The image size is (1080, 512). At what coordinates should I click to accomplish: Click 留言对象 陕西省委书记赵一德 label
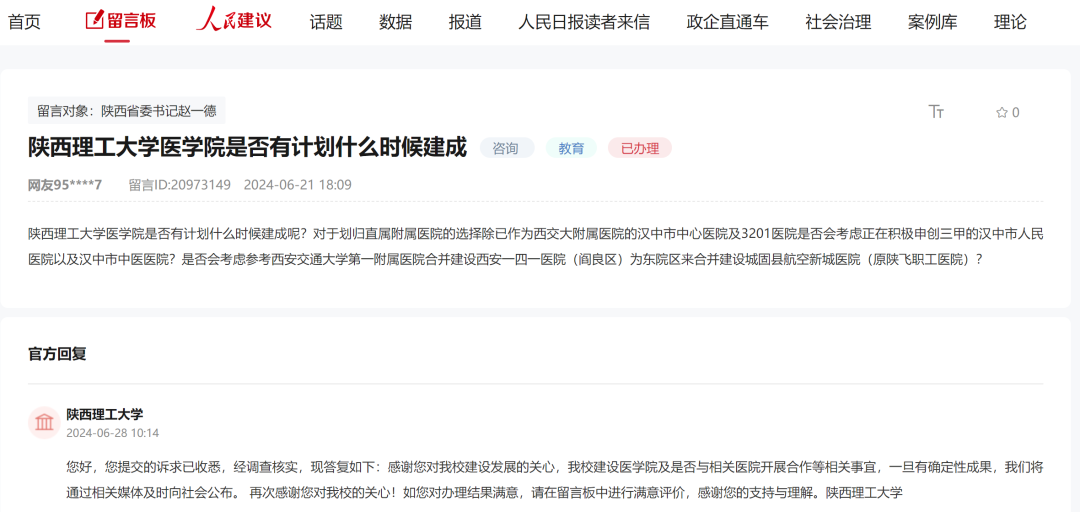pos(127,111)
